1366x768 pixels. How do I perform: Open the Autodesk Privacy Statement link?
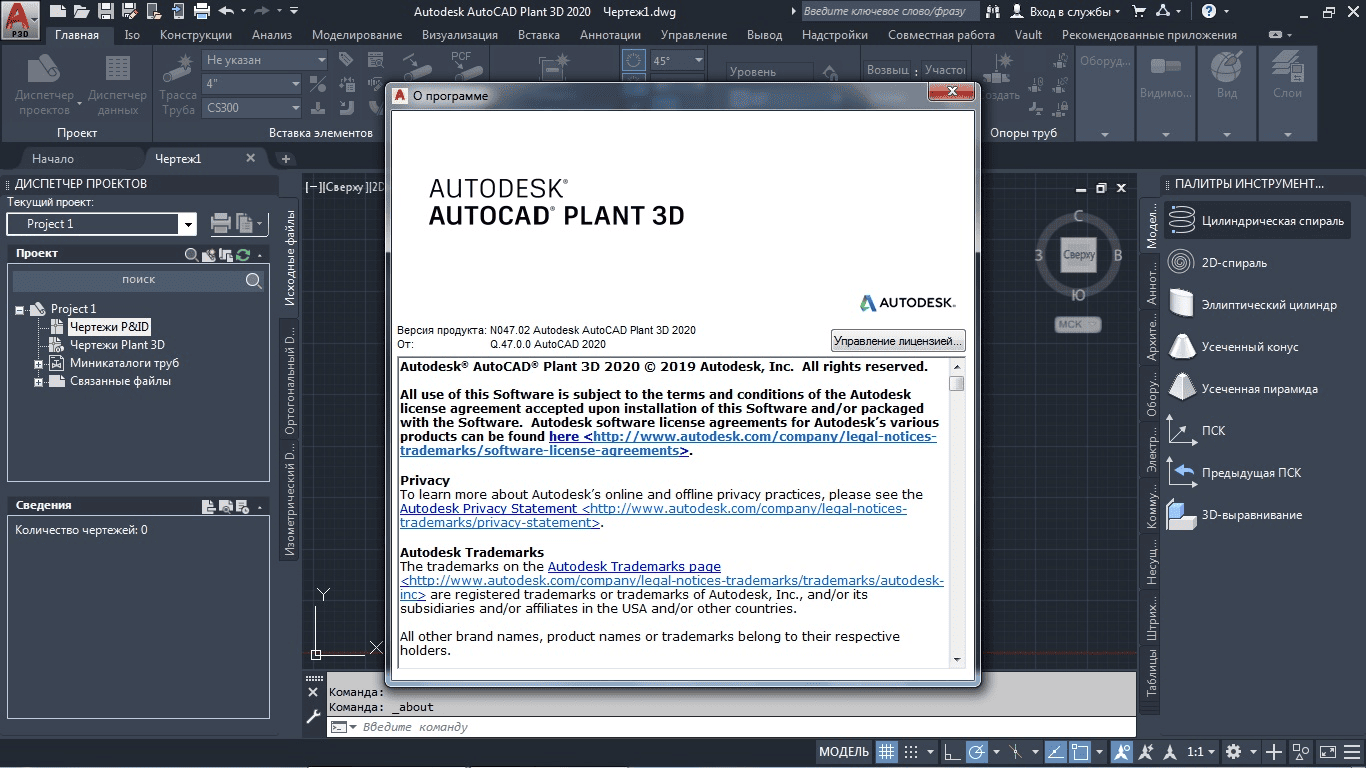click(x=653, y=516)
